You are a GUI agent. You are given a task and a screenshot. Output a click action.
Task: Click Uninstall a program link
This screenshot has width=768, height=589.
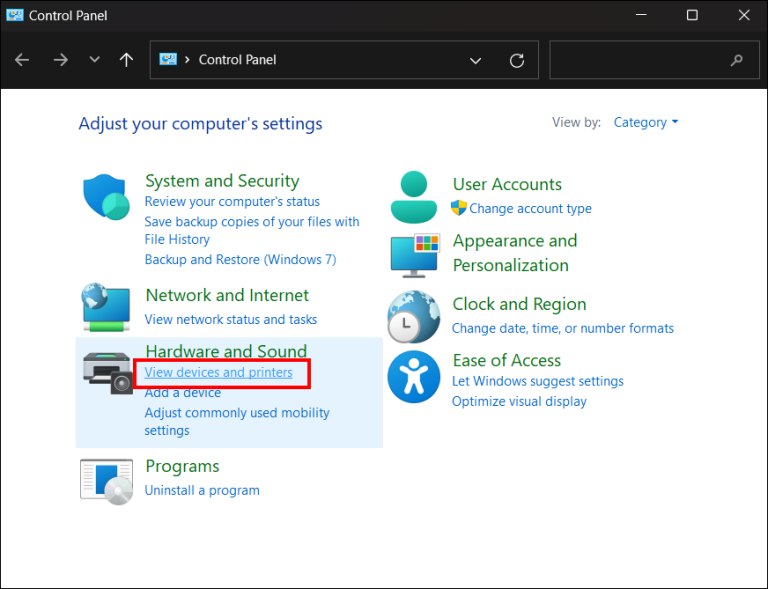[x=202, y=490]
